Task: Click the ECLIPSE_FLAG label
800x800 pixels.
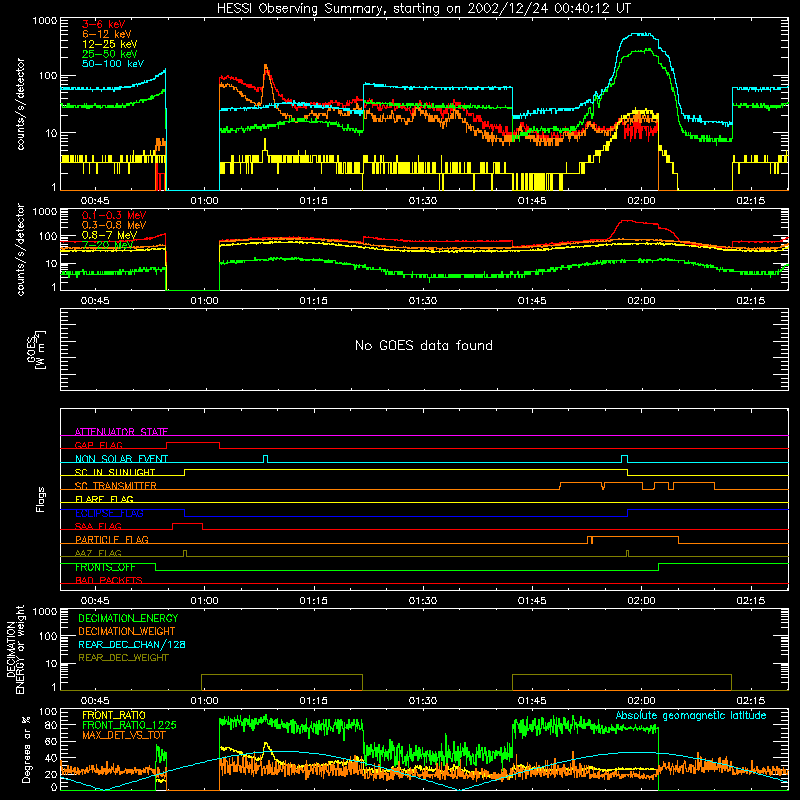Action: 109,513
